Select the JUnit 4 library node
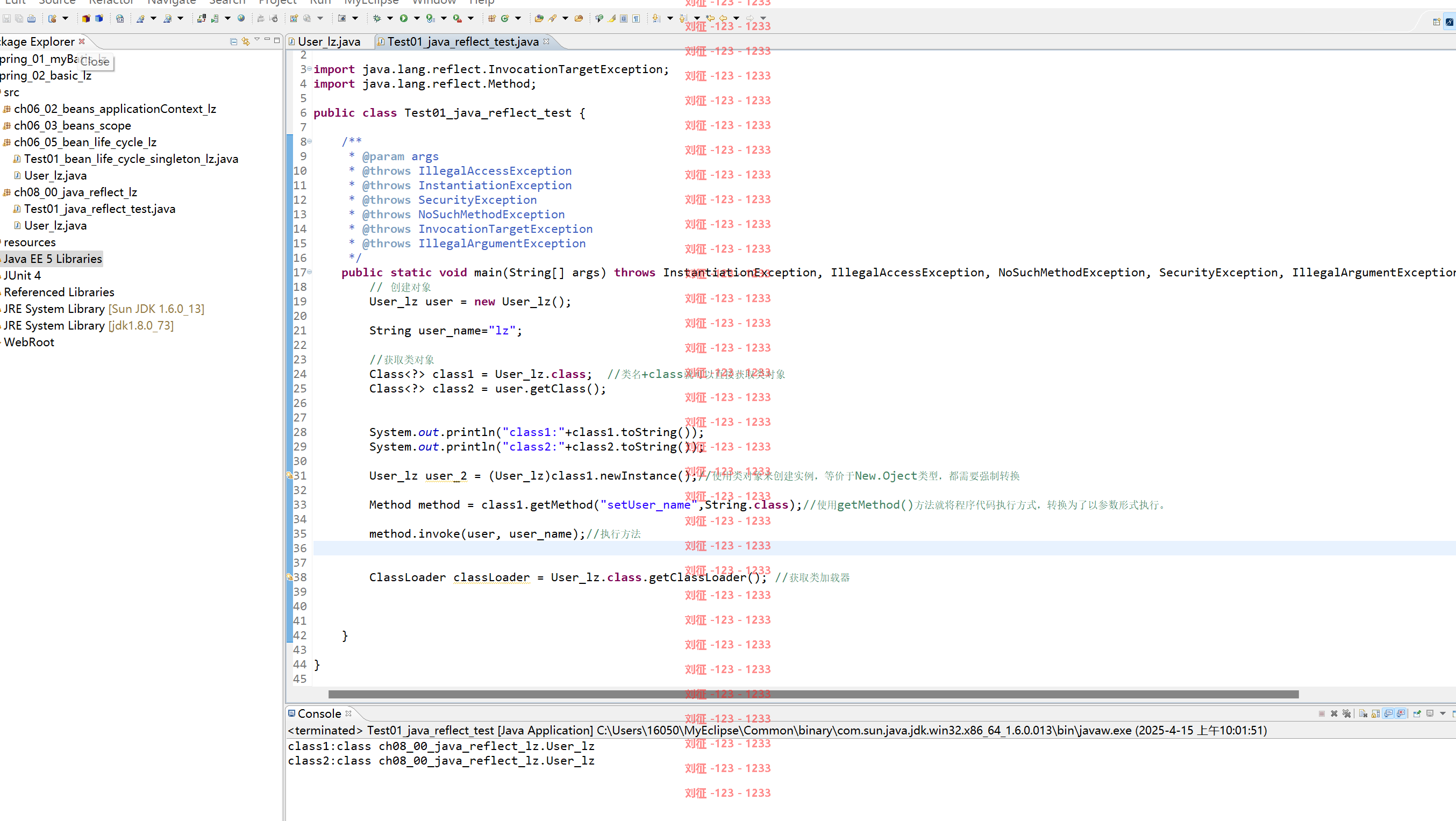 point(22,275)
